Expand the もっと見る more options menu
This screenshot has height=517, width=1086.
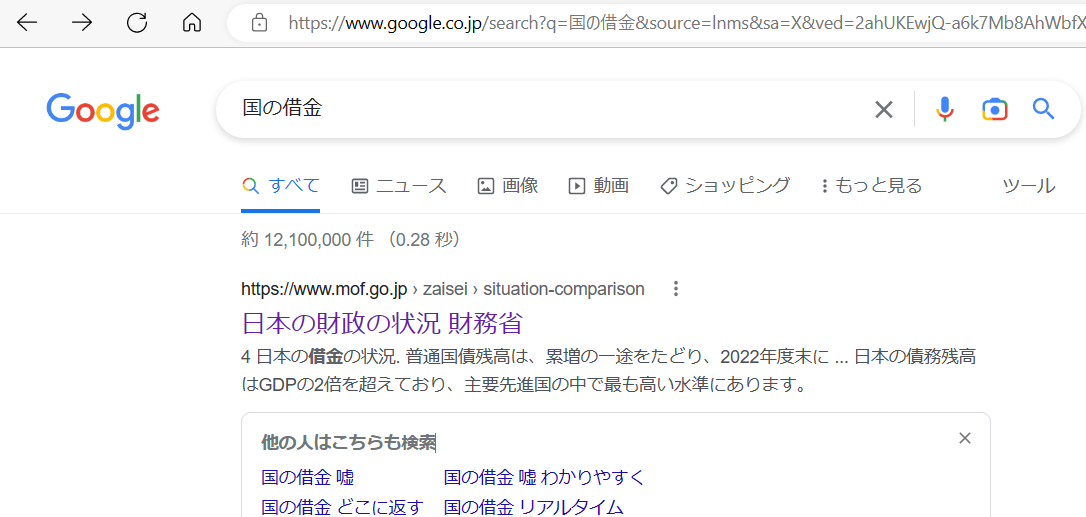(x=870, y=186)
